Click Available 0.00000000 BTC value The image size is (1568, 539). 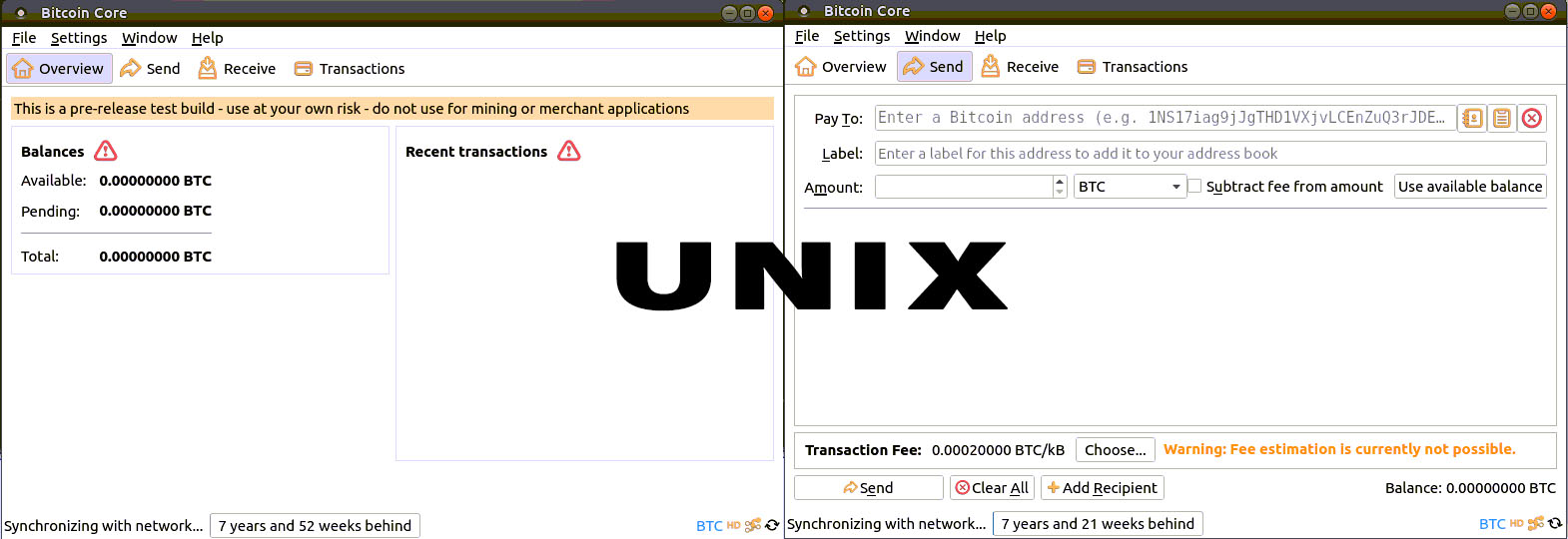point(155,181)
